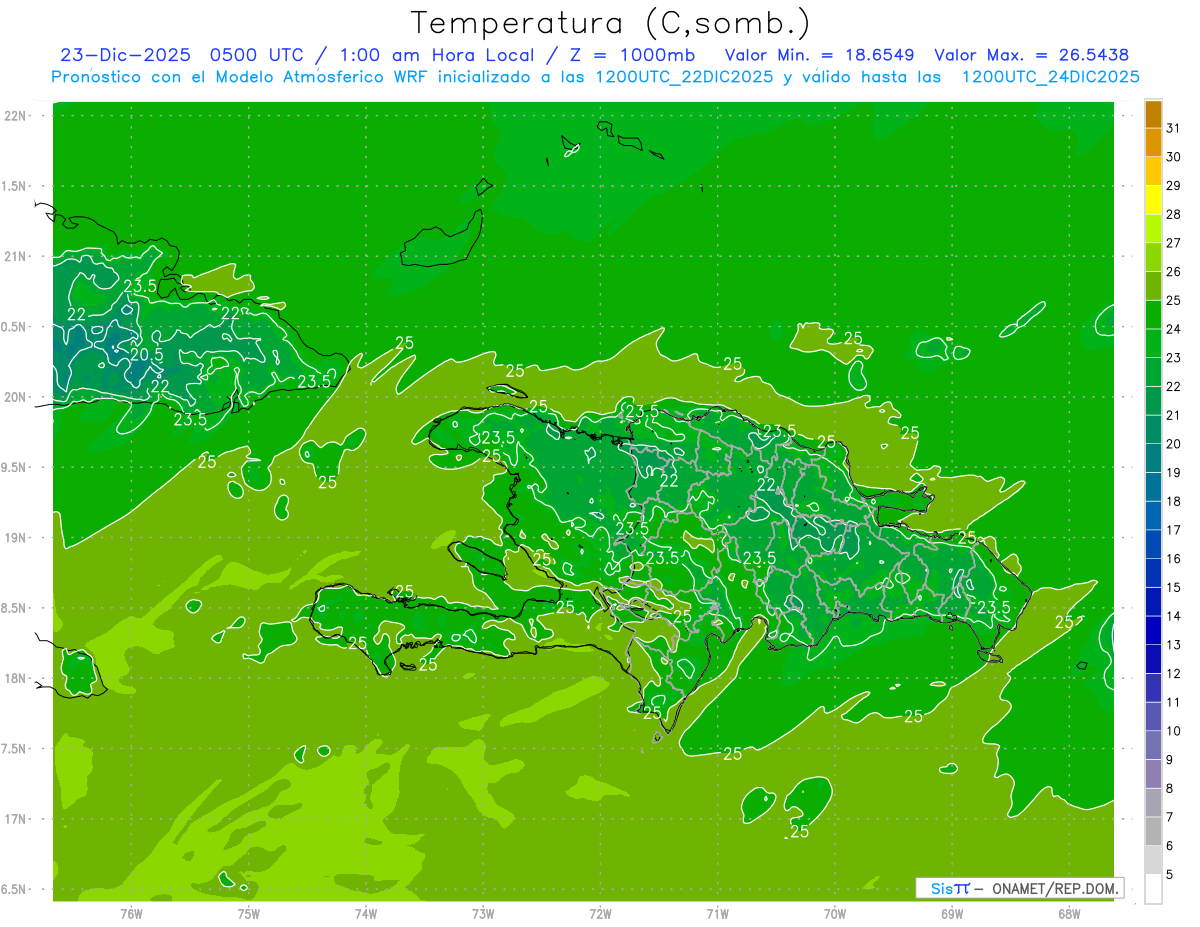Click the '73W' longitude axis label
The height and width of the screenshot is (927, 1200).
pyautogui.click(x=483, y=913)
